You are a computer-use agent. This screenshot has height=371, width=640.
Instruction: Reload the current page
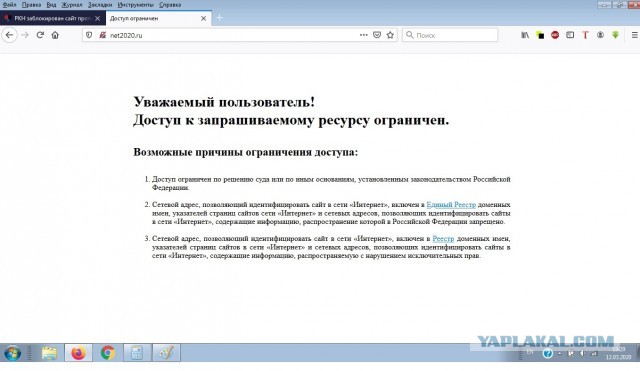pyautogui.click(x=40, y=35)
